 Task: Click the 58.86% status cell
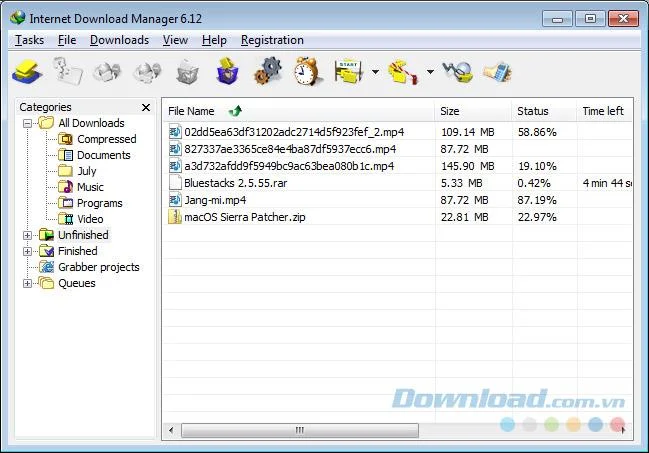pyautogui.click(x=537, y=132)
